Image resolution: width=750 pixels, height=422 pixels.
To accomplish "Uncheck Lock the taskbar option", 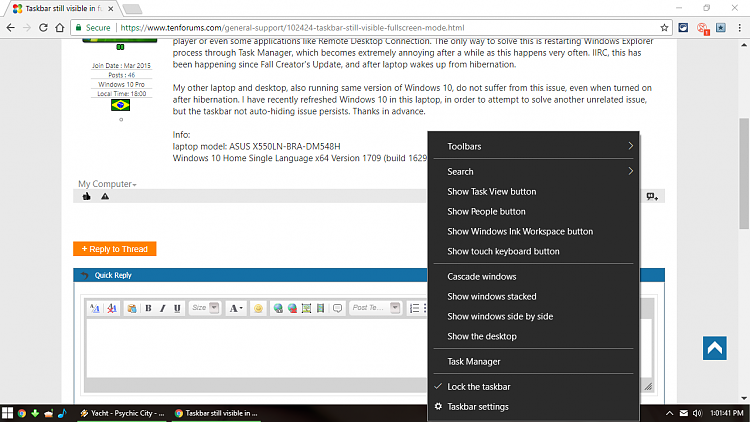I will 533,387.
